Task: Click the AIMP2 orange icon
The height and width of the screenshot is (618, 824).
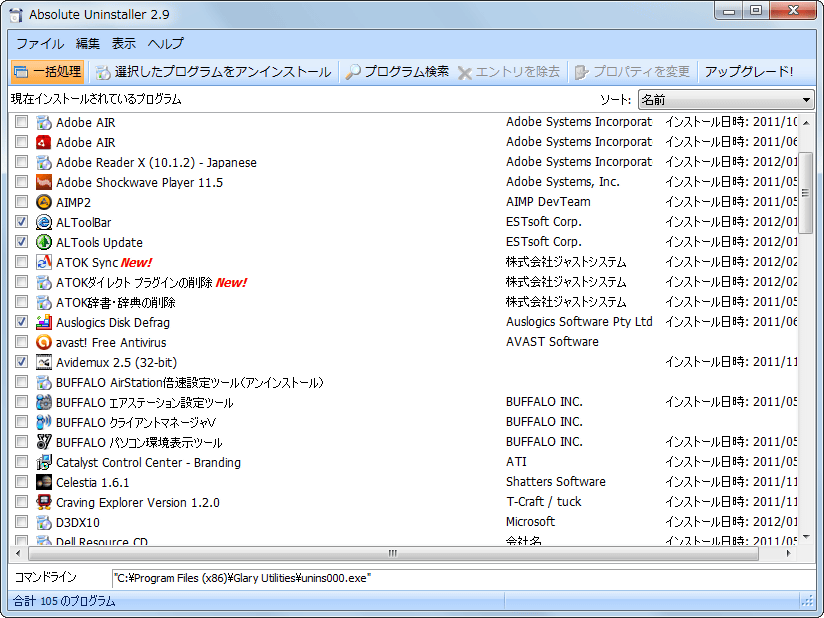Action: coord(44,202)
